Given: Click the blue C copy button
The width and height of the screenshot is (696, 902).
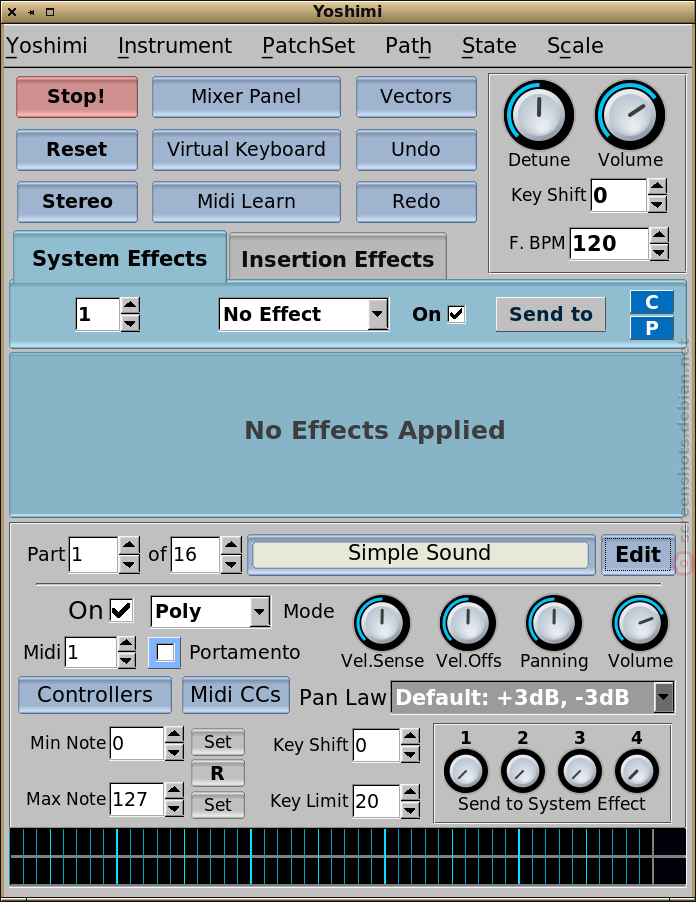Looking at the screenshot, I should point(652,302).
